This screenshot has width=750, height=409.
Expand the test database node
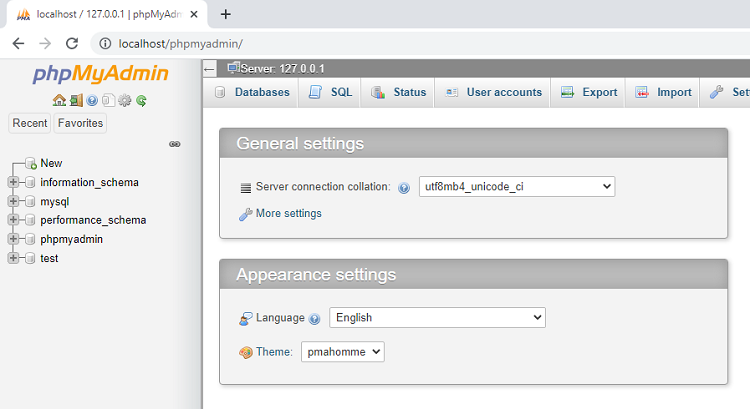pyautogui.click(x=13, y=258)
